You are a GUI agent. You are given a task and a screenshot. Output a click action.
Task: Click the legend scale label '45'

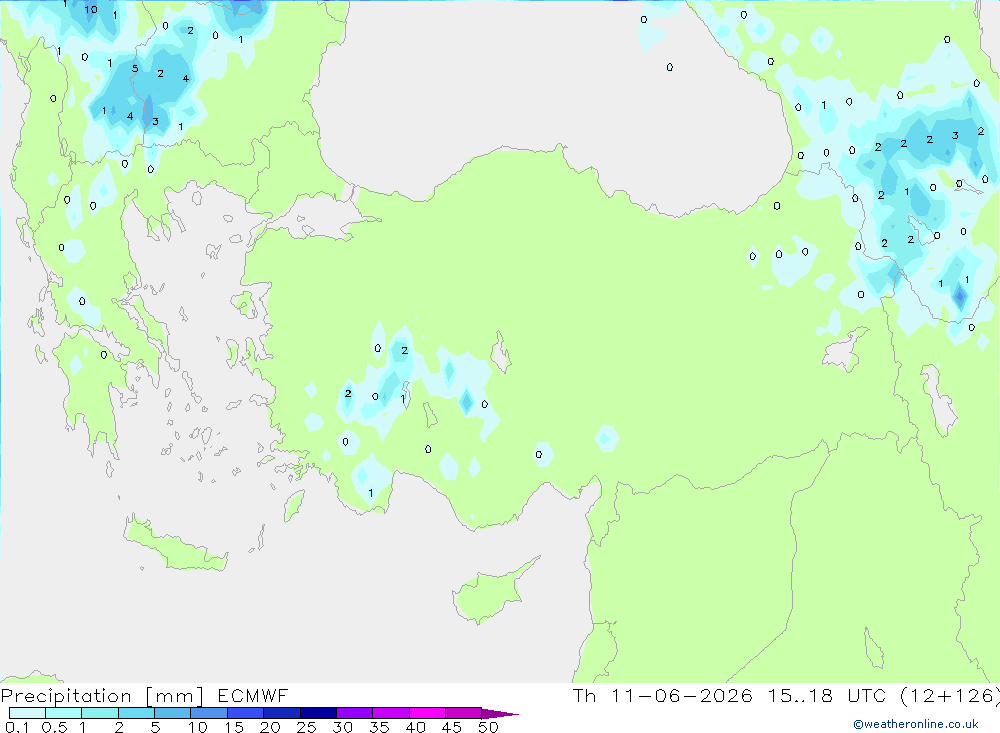coord(452,727)
